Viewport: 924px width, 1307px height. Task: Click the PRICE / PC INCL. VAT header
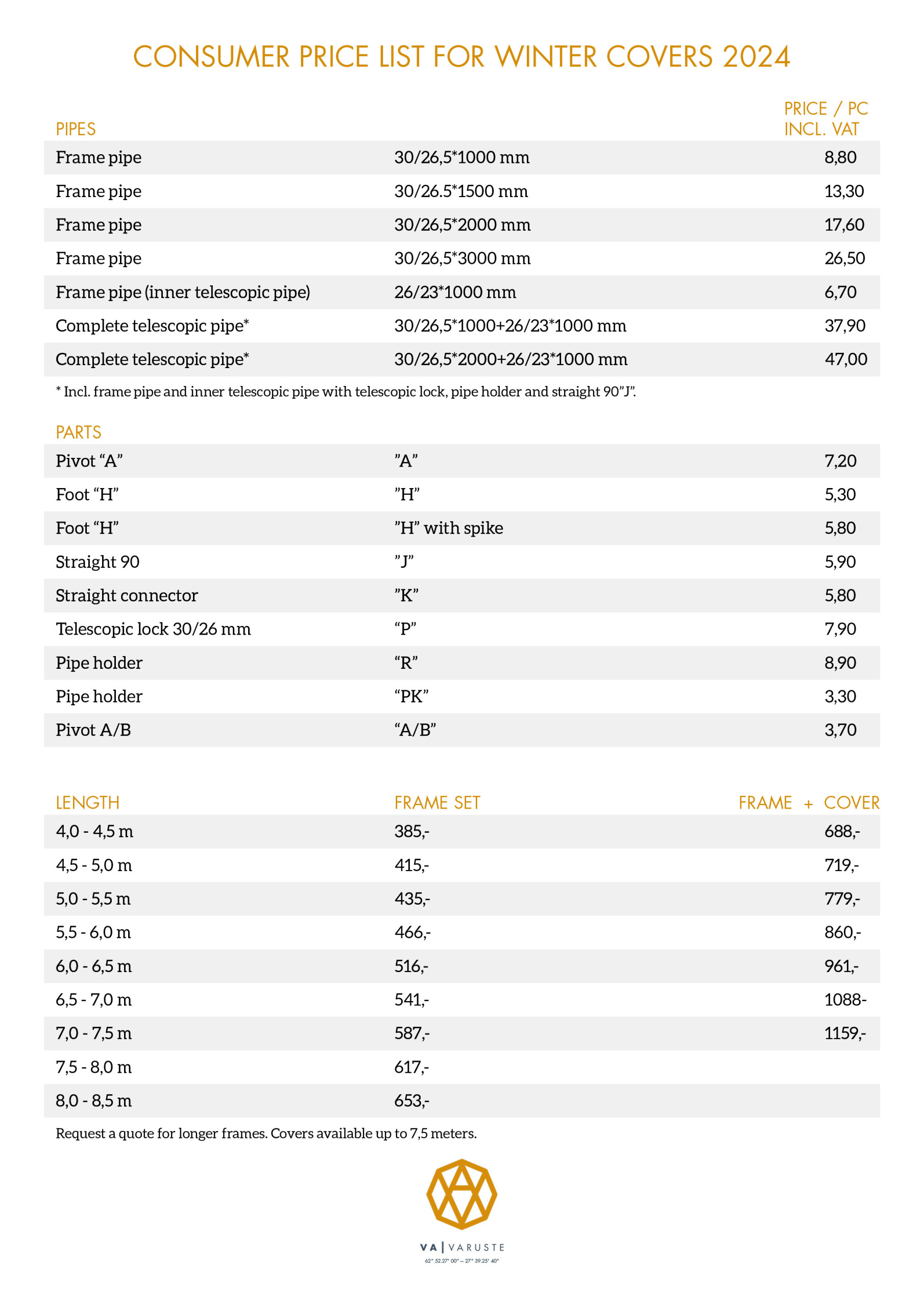[825, 118]
